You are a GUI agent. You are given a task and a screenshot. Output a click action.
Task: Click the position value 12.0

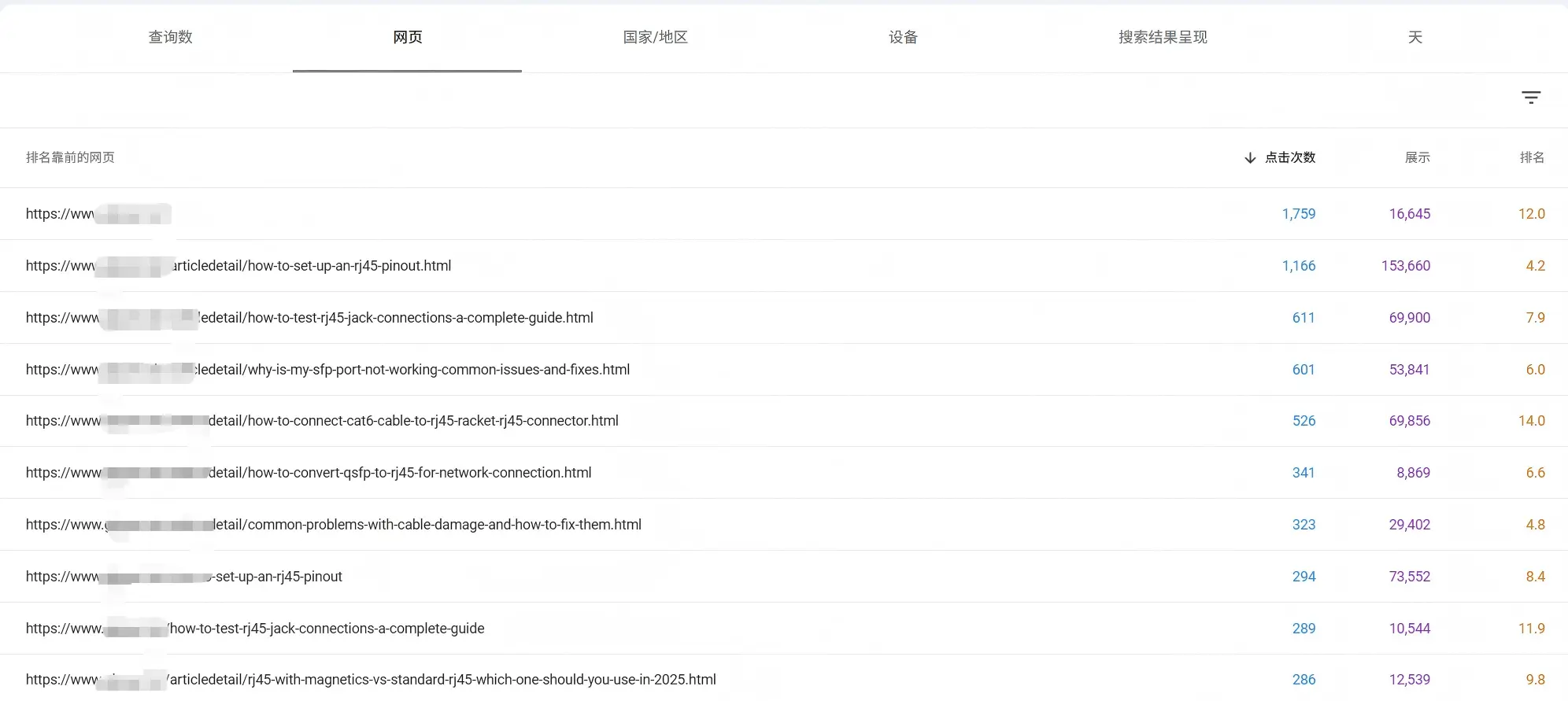coord(1532,214)
